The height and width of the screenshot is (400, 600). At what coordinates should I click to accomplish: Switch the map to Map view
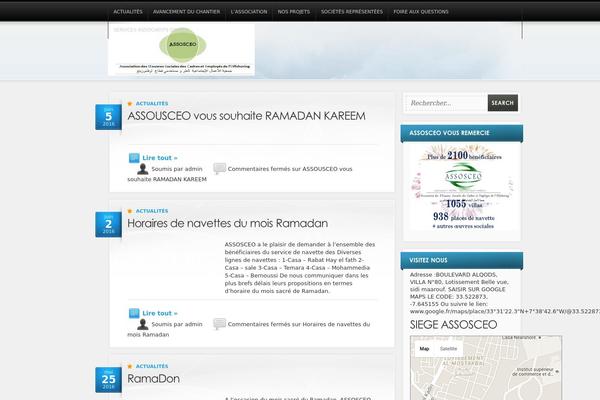(x=424, y=349)
